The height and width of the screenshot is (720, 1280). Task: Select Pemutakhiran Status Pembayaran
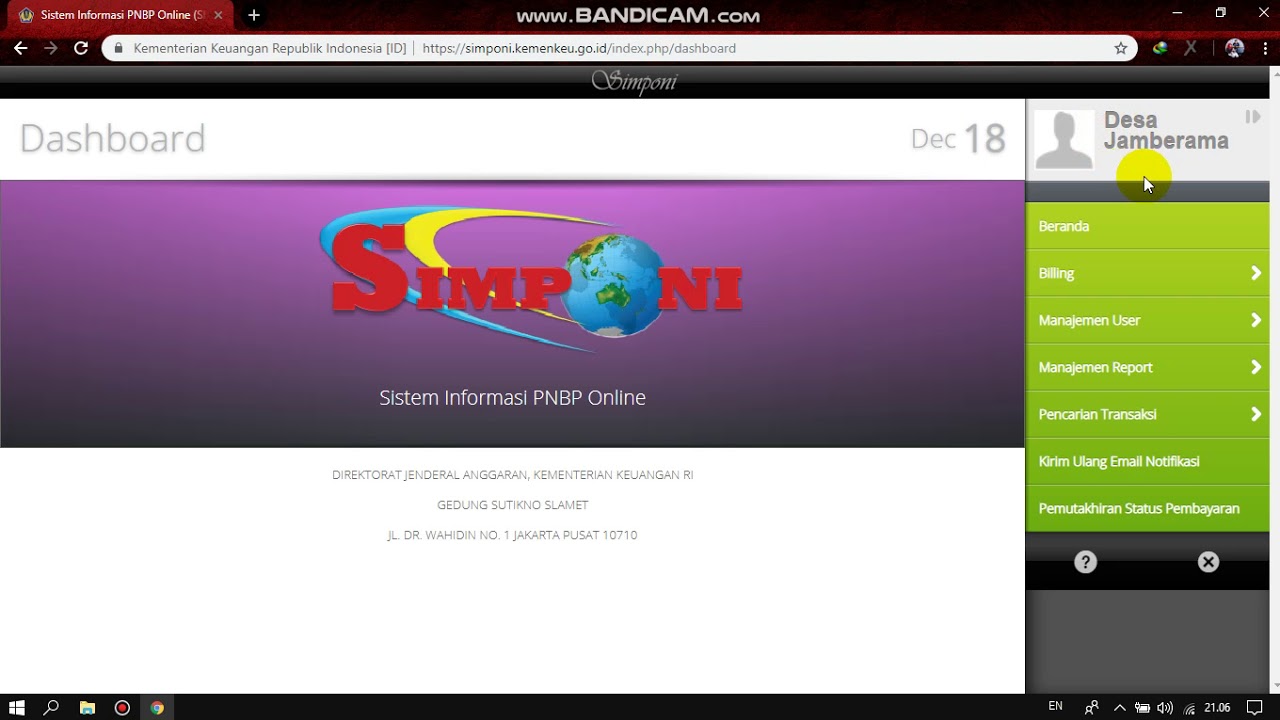coord(1148,508)
